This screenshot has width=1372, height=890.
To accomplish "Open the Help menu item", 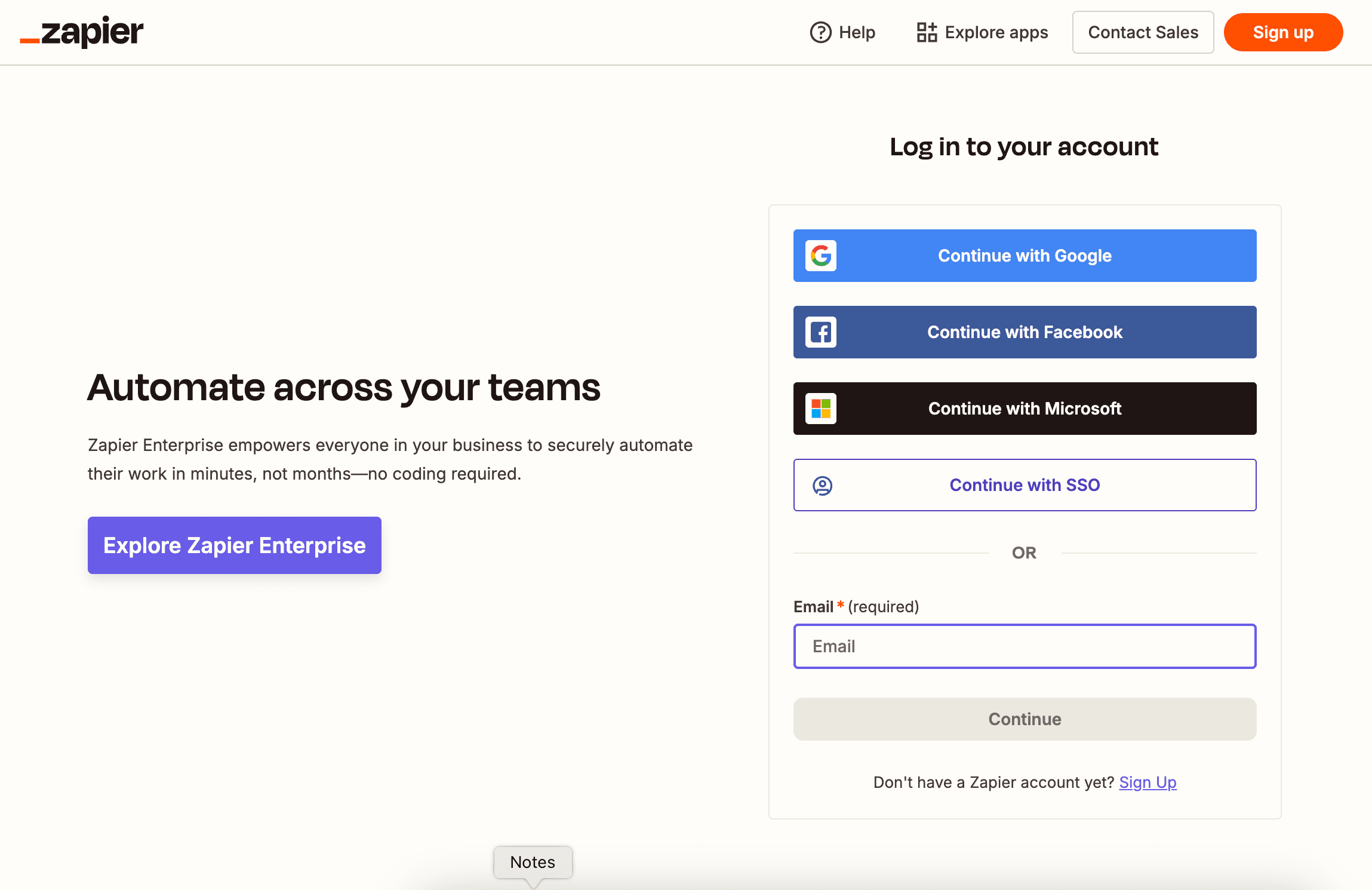I will (x=857, y=32).
